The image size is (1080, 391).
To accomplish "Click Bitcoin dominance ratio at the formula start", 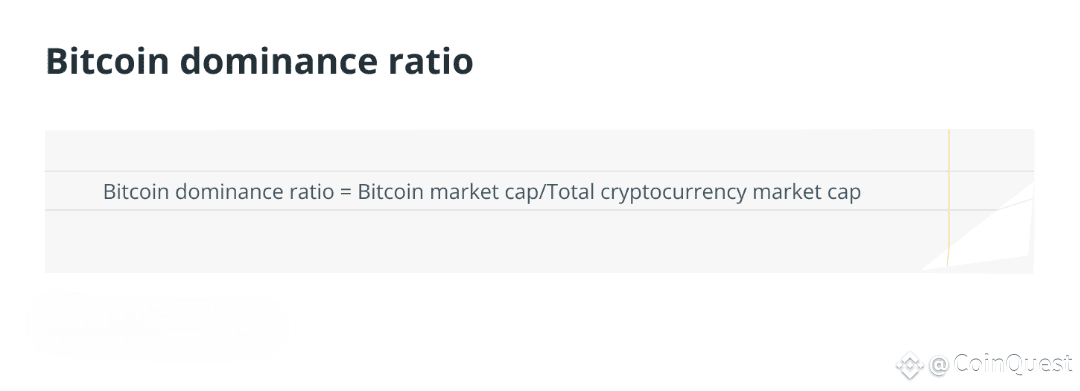I will click(218, 191).
